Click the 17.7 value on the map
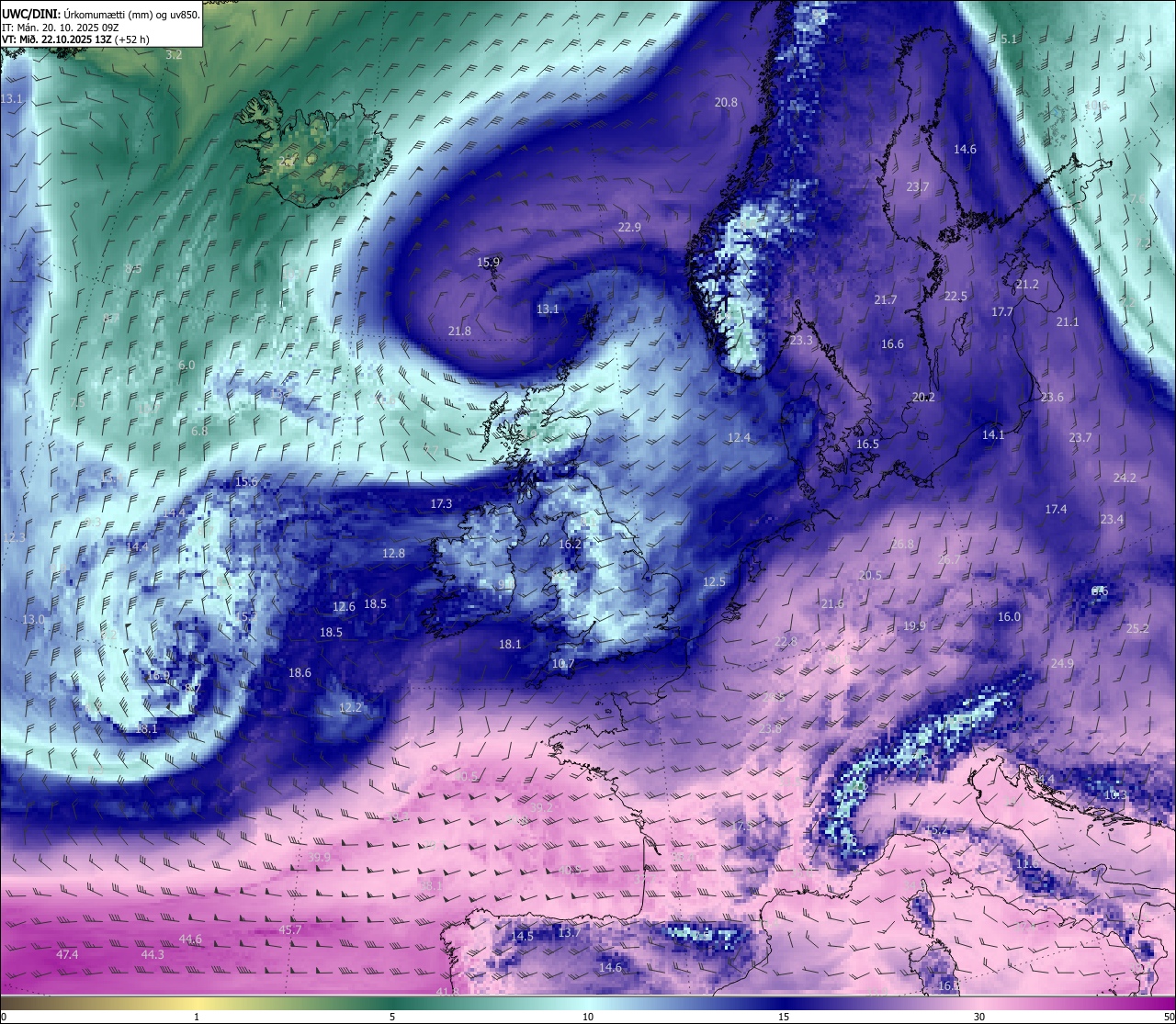Image resolution: width=1176 pixels, height=1024 pixels. coord(1001,311)
